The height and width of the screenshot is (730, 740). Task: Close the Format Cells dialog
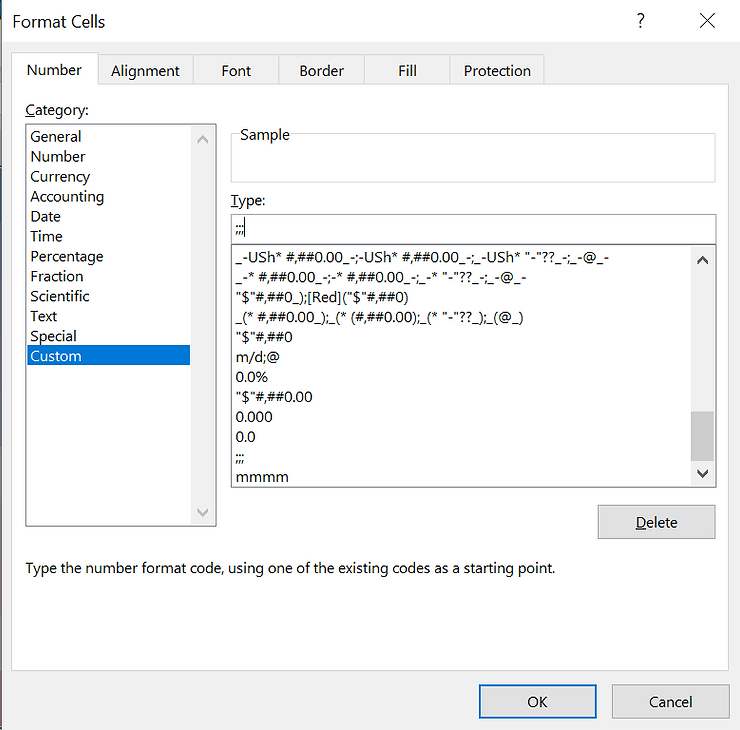tap(707, 21)
